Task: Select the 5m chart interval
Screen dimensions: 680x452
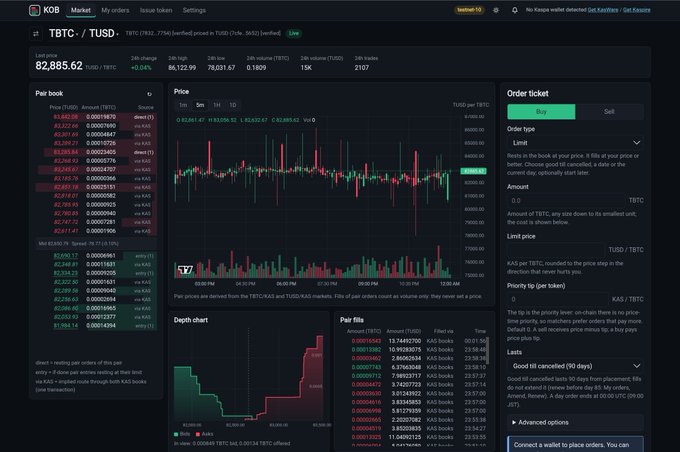Action: [x=199, y=105]
